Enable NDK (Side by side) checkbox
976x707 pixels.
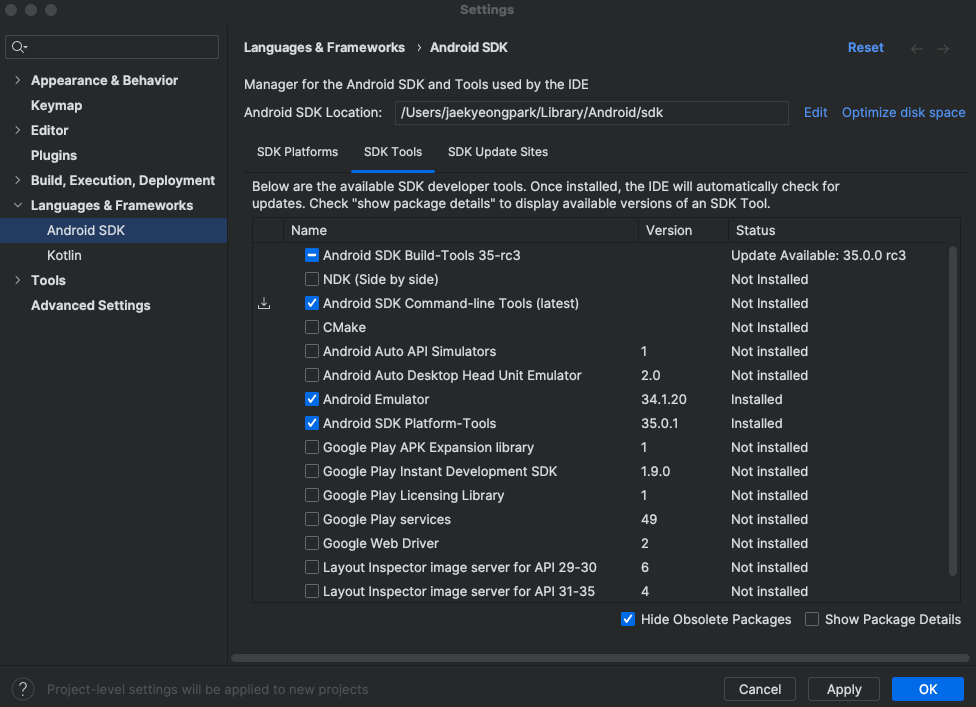312,279
